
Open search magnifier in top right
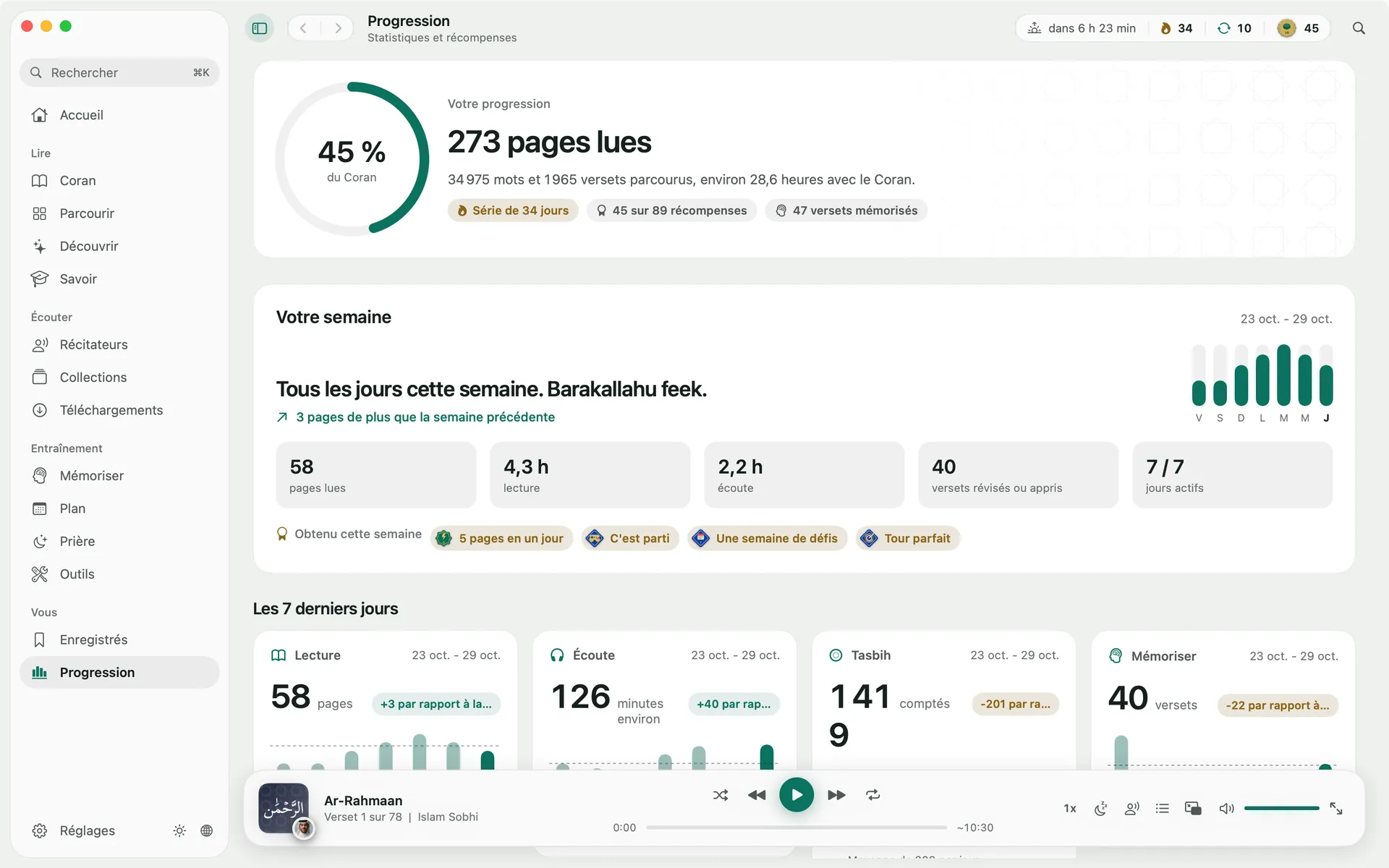(x=1359, y=28)
